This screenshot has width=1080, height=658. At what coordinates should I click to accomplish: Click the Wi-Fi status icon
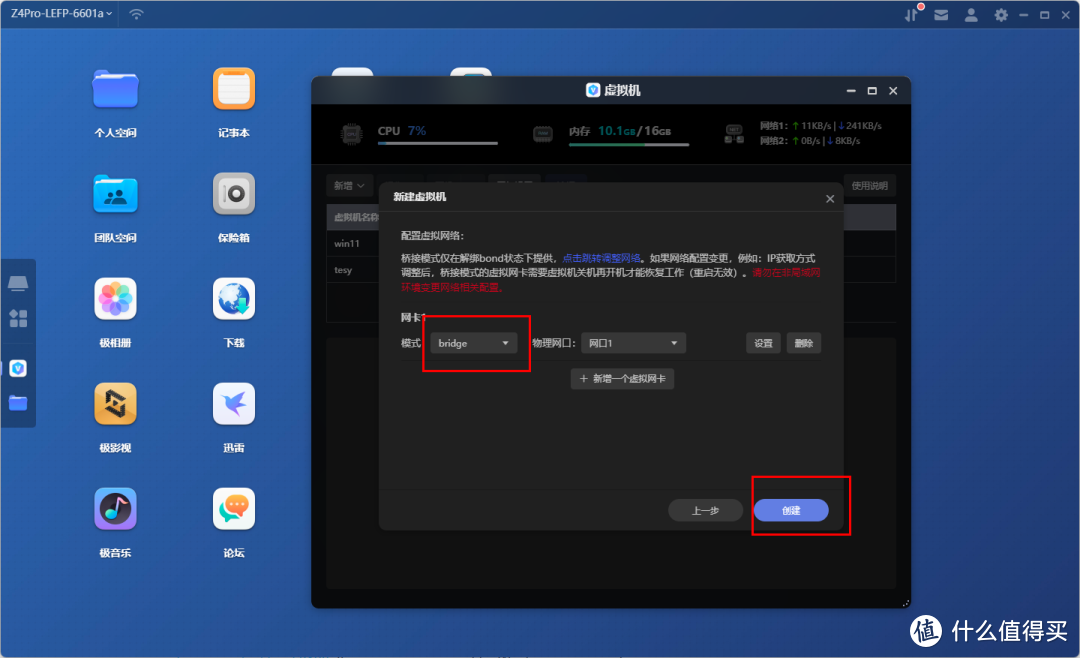(x=136, y=14)
